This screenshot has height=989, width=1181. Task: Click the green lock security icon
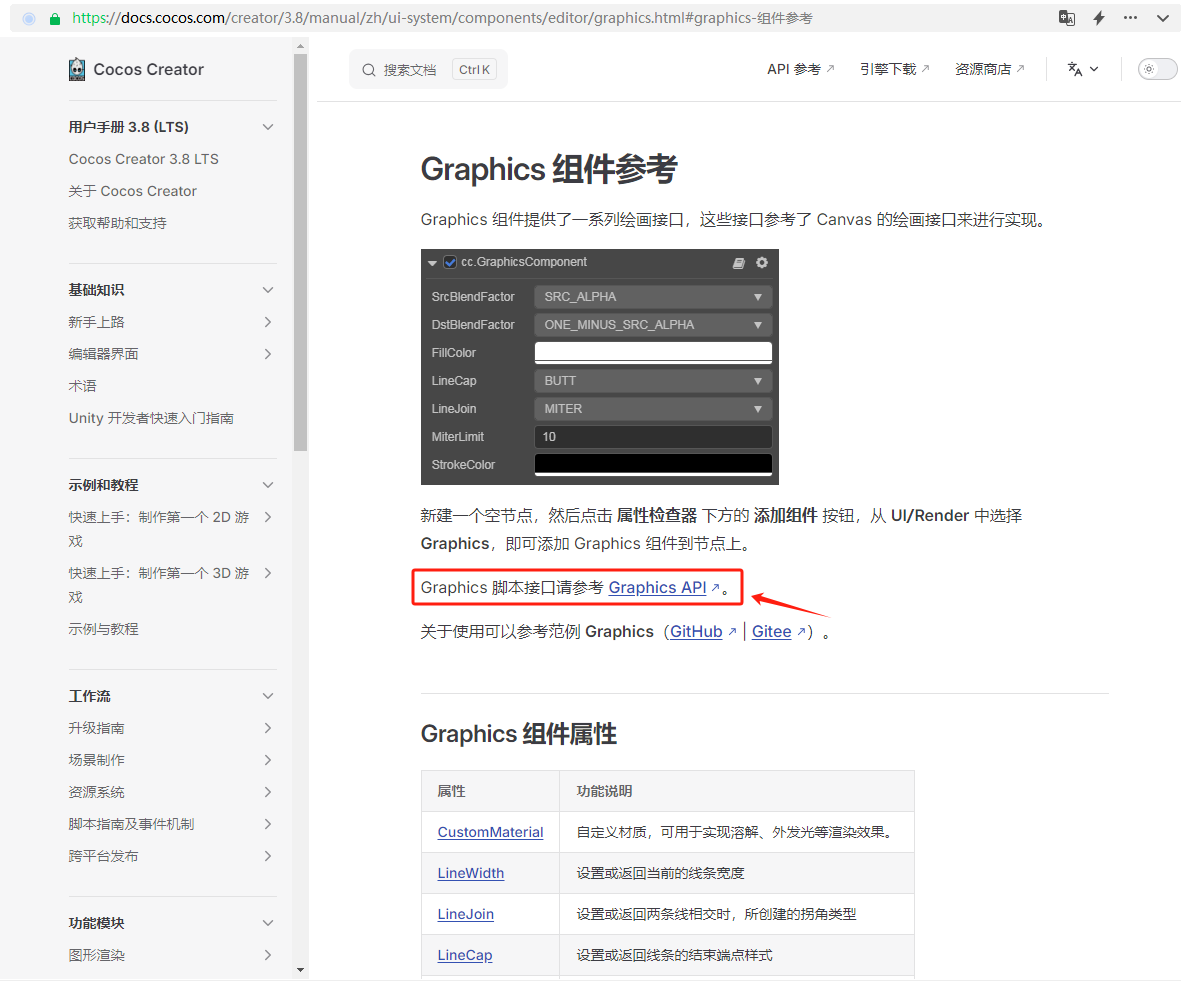[55, 19]
